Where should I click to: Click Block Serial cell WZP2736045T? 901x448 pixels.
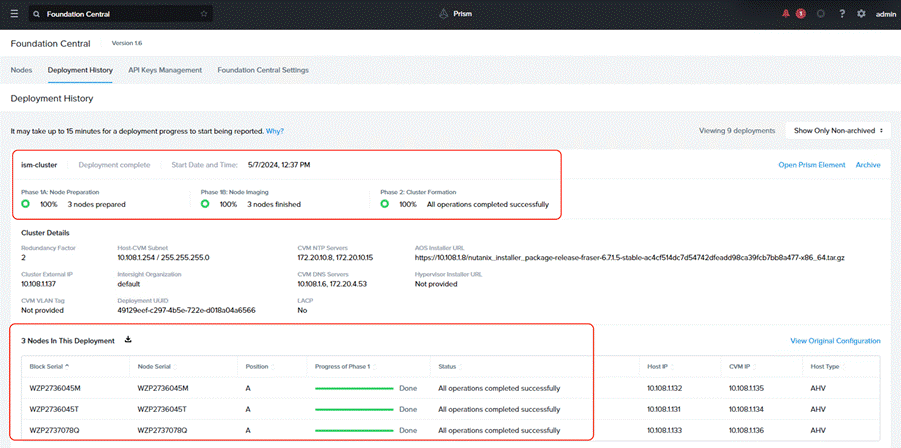[x=55, y=410]
